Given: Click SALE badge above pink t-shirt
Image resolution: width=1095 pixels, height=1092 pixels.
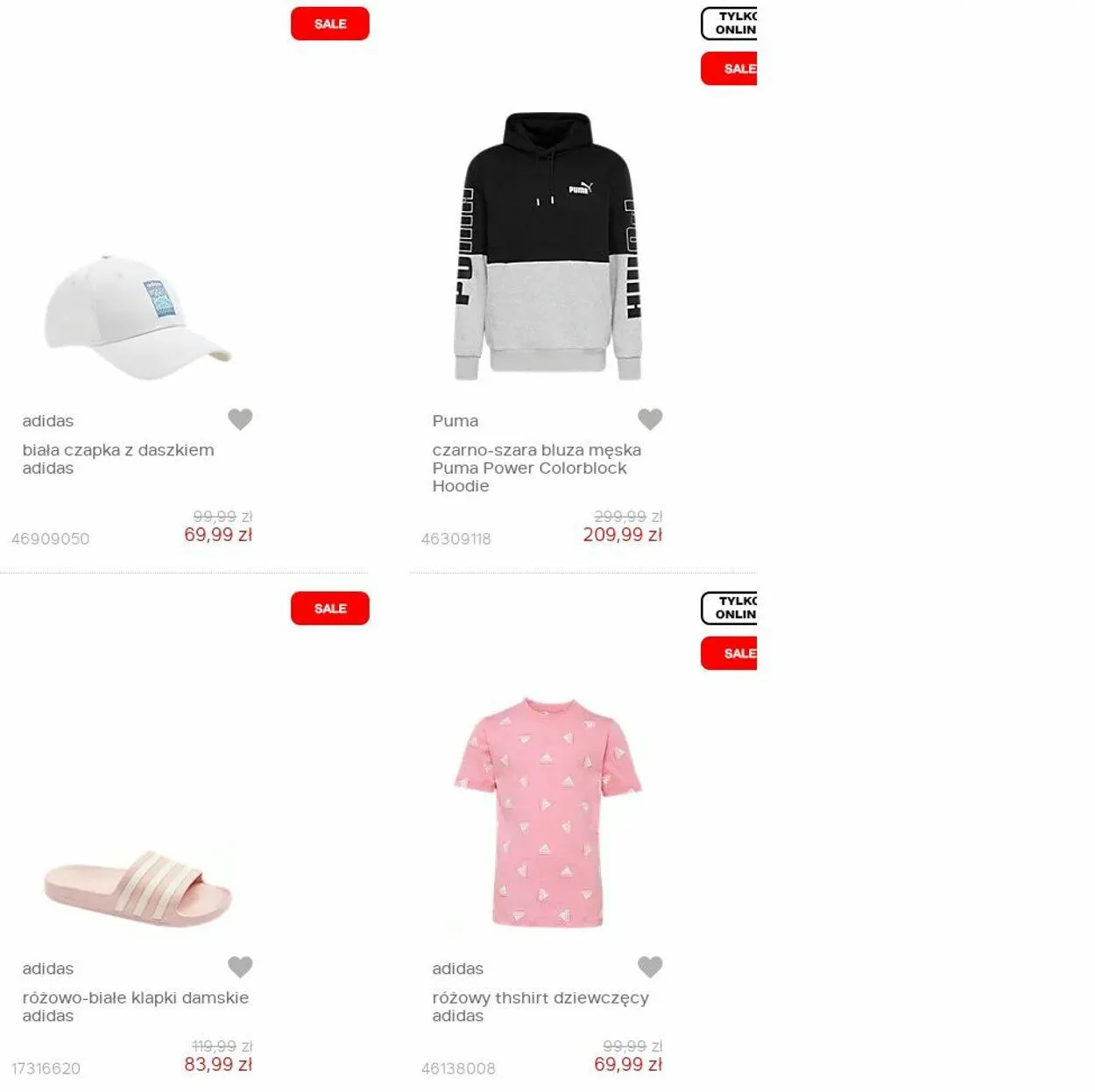Looking at the screenshot, I should tap(729, 653).
